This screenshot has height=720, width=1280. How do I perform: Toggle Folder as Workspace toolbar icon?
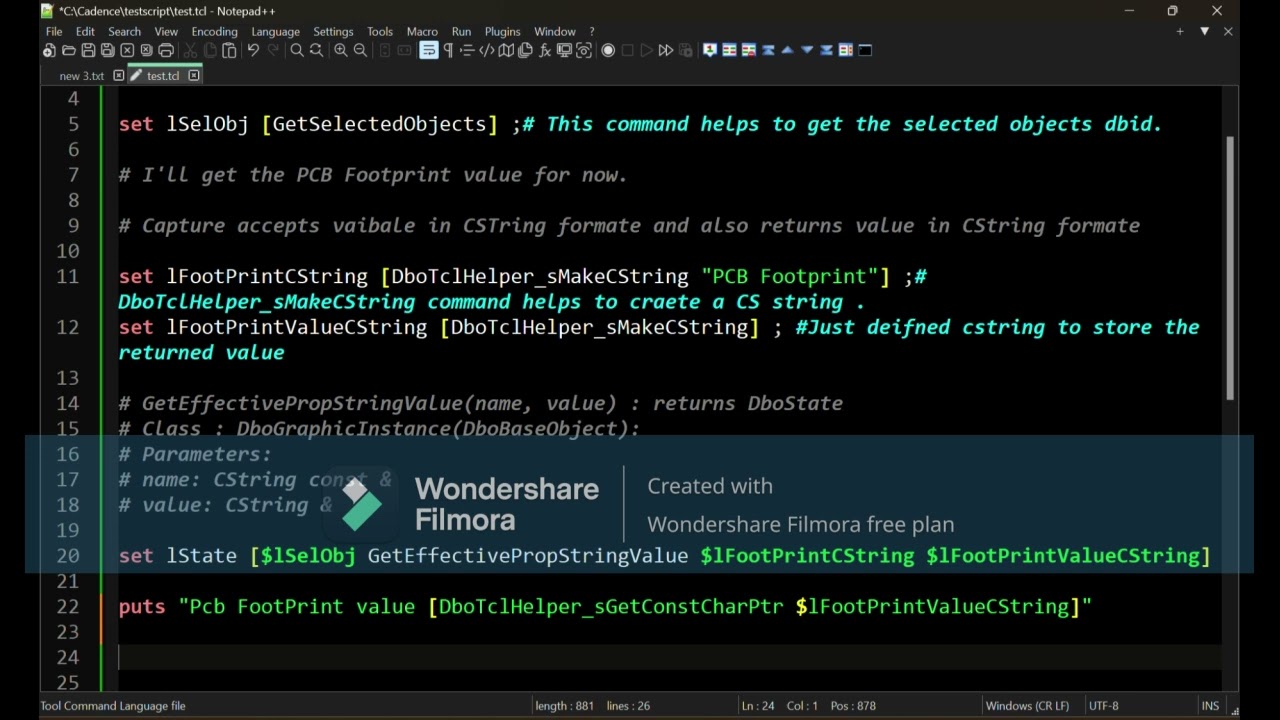(x=564, y=50)
